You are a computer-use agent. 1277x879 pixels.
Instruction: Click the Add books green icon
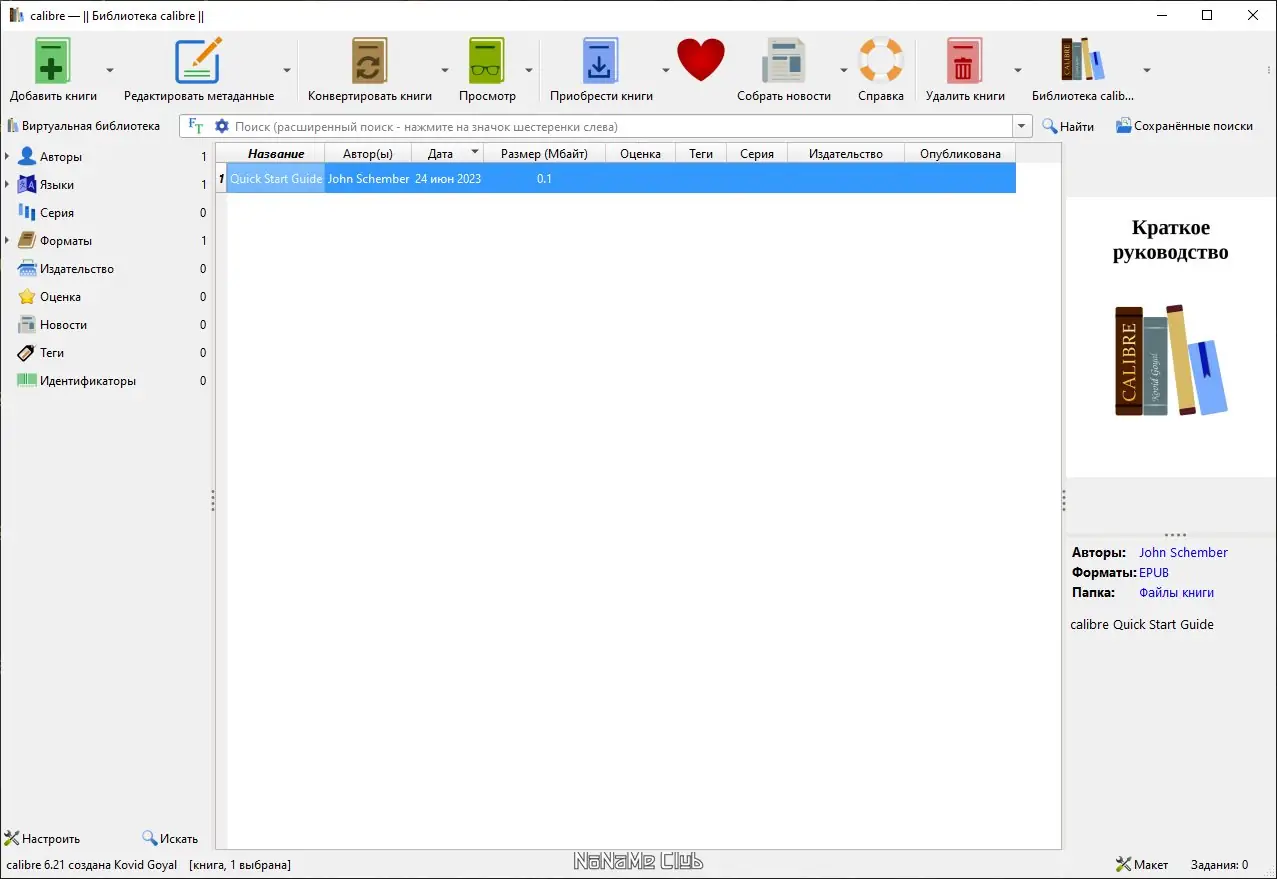[53, 61]
